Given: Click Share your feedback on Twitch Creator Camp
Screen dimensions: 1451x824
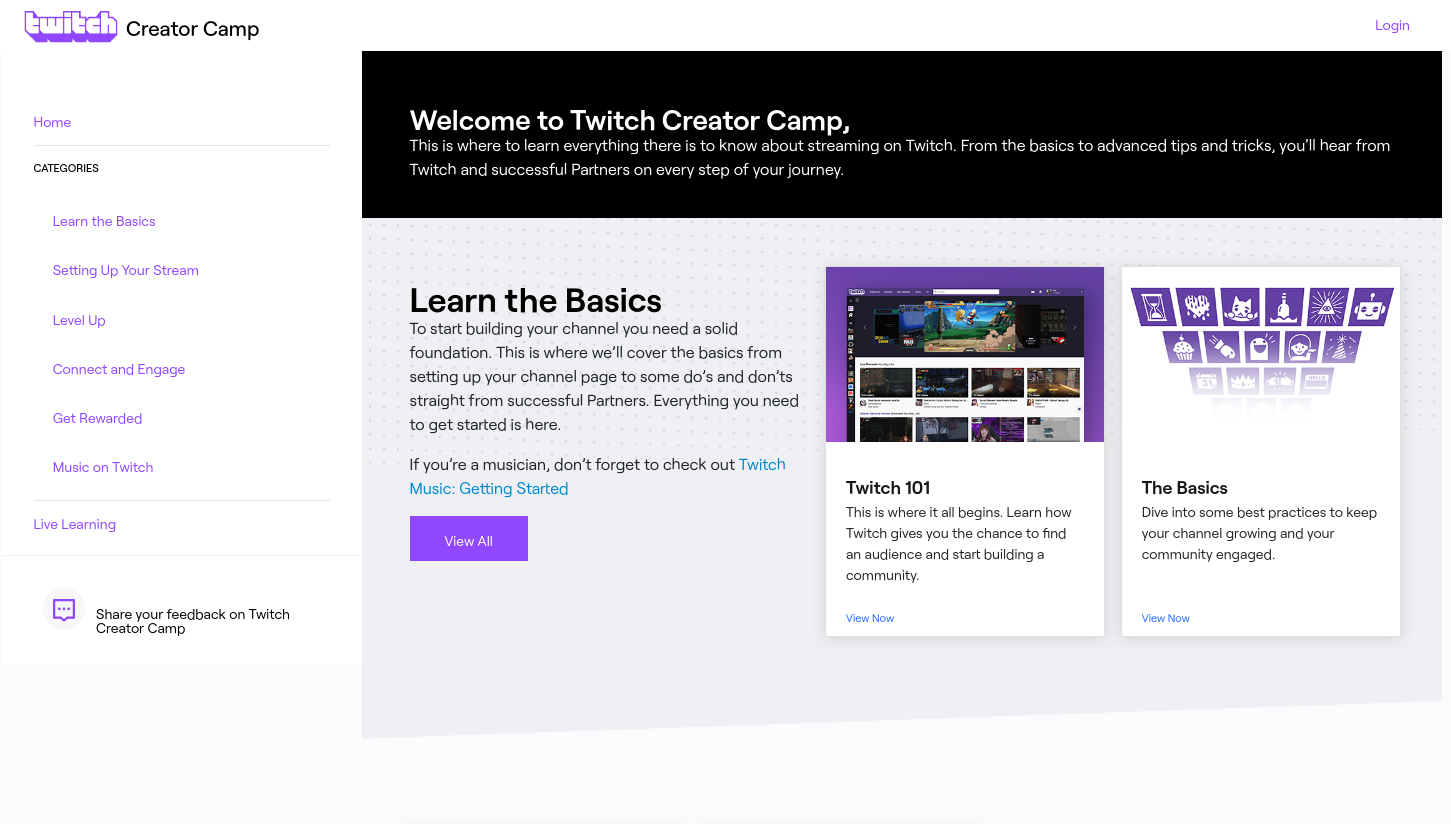Looking at the screenshot, I should (x=193, y=621).
